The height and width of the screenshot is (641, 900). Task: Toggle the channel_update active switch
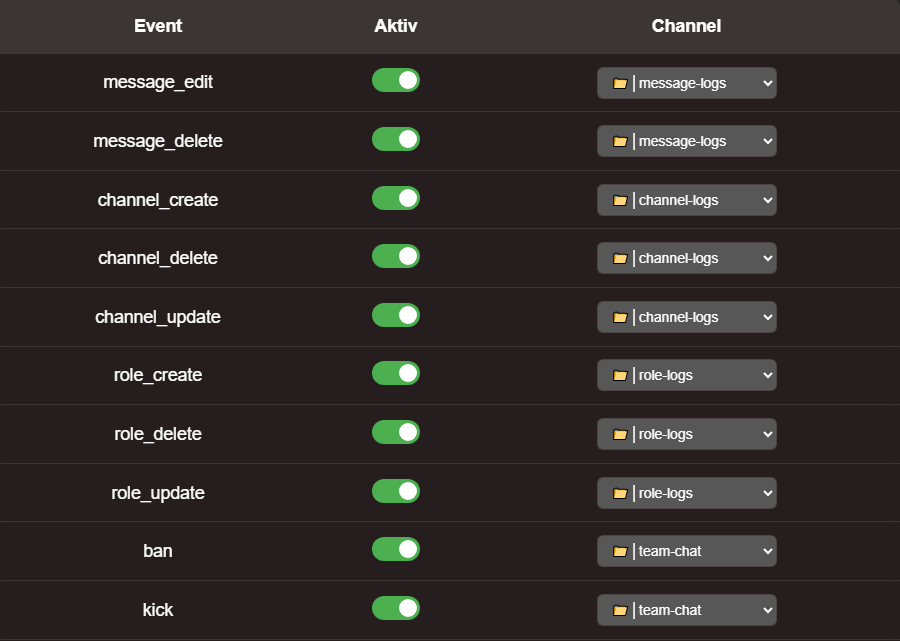395,316
